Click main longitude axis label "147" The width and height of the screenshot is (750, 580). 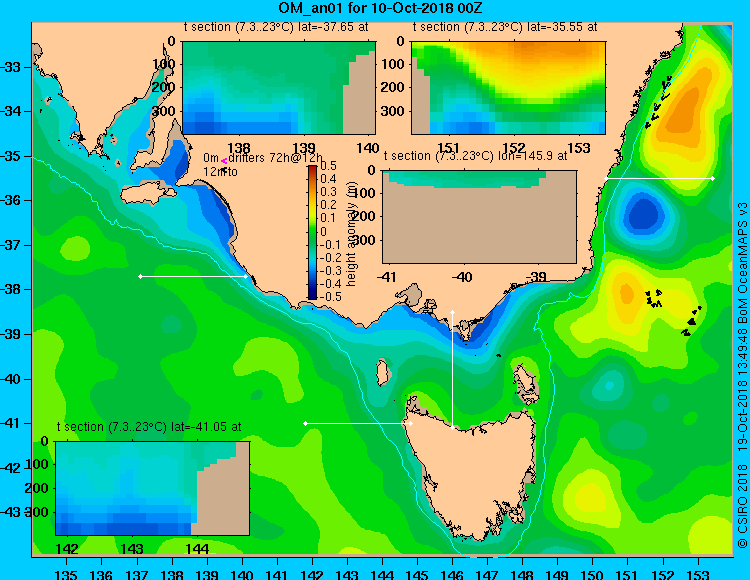click(x=487, y=574)
